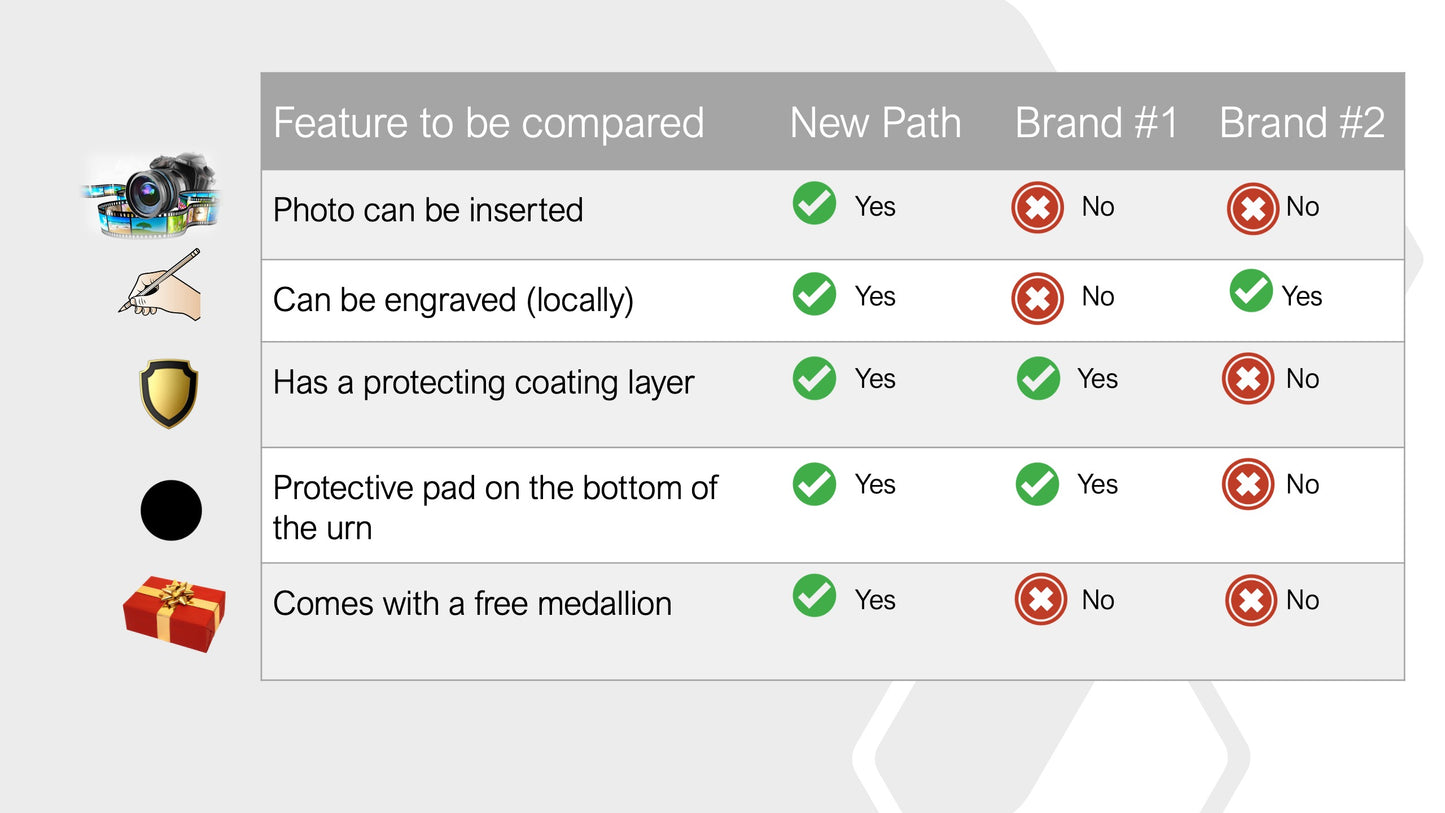This screenshot has height=813, width=1445.
Task: Select the 'New Path' column header
Action: tap(875, 123)
